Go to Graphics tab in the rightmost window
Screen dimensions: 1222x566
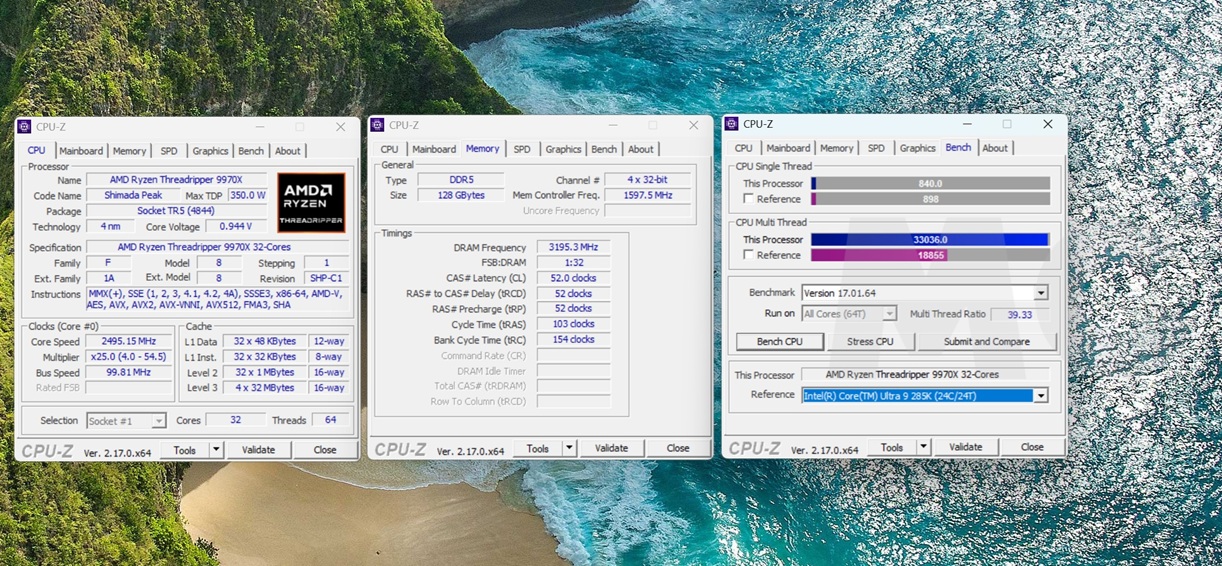tap(917, 148)
